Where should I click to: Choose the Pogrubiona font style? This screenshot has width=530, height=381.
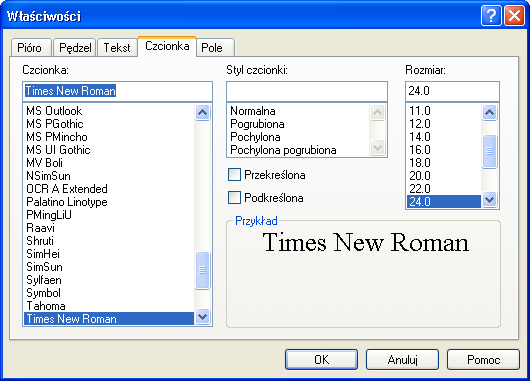(x=298, y=124)
